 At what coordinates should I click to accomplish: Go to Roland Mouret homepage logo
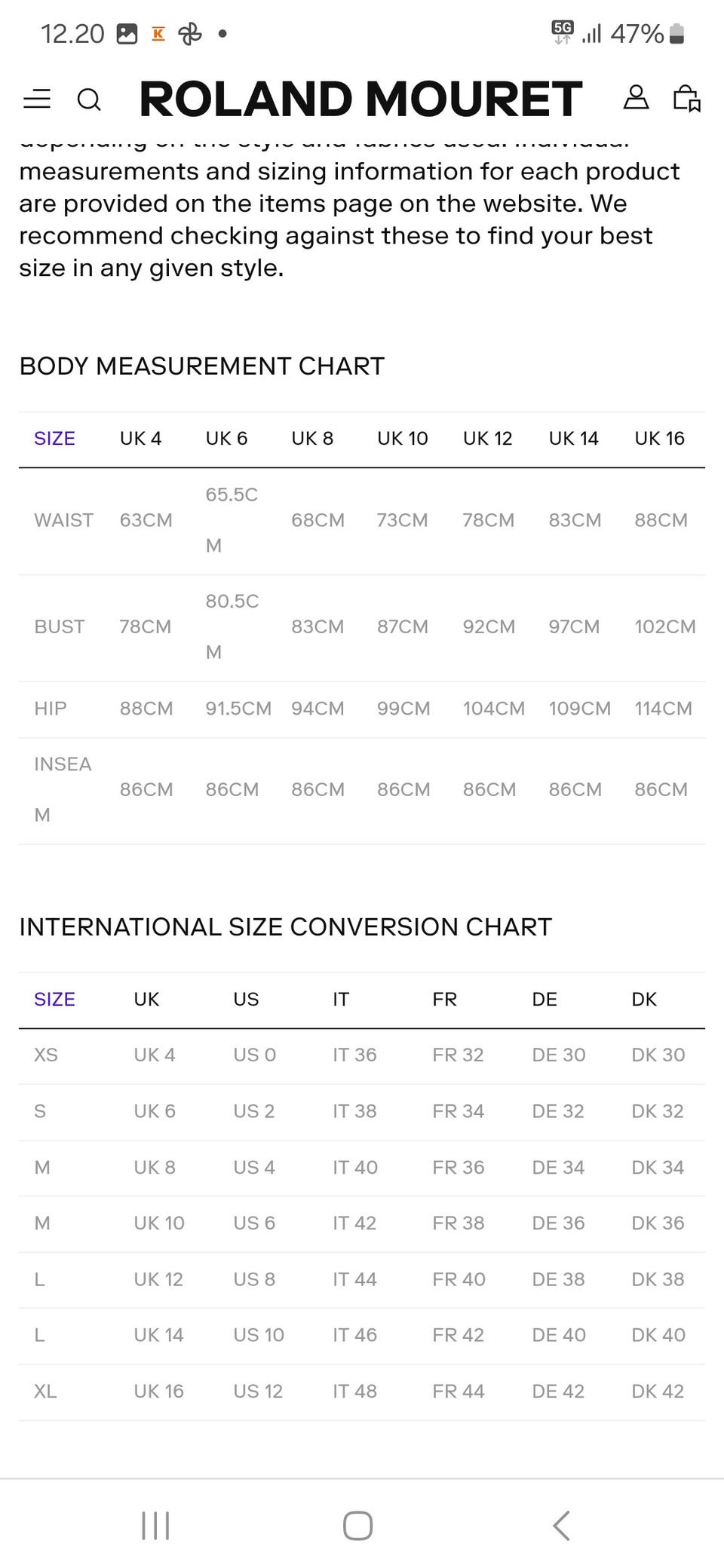click(x=360, y=99)
